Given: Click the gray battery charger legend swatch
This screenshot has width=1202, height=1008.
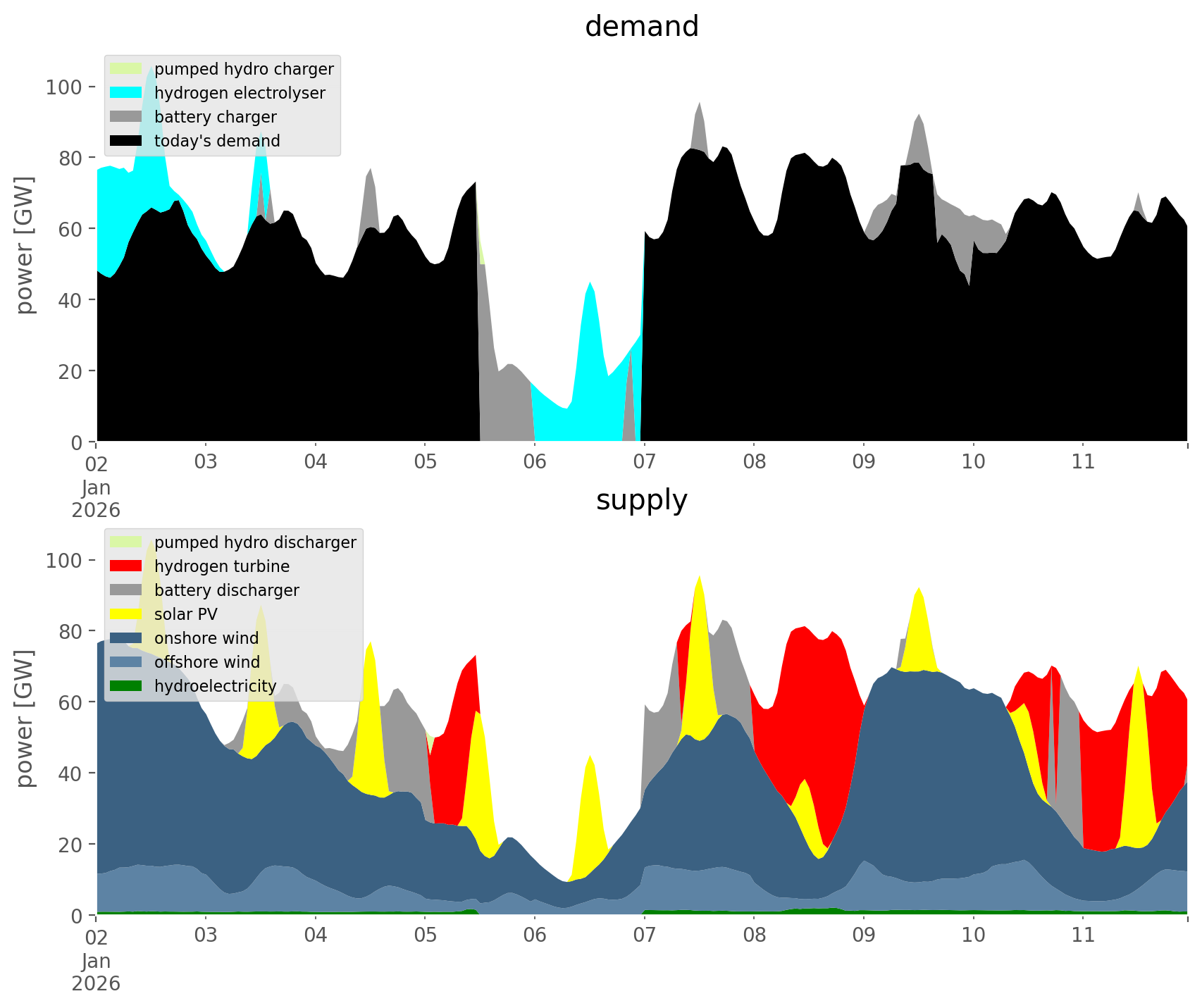Looking at the screenshot, I should click(x=126, y=117).
